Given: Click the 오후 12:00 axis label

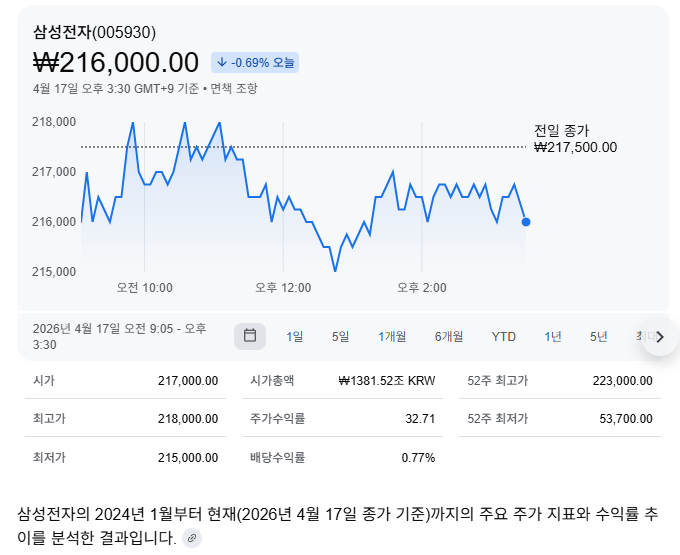Looking at the screenshot, I should tap(283, 287).
